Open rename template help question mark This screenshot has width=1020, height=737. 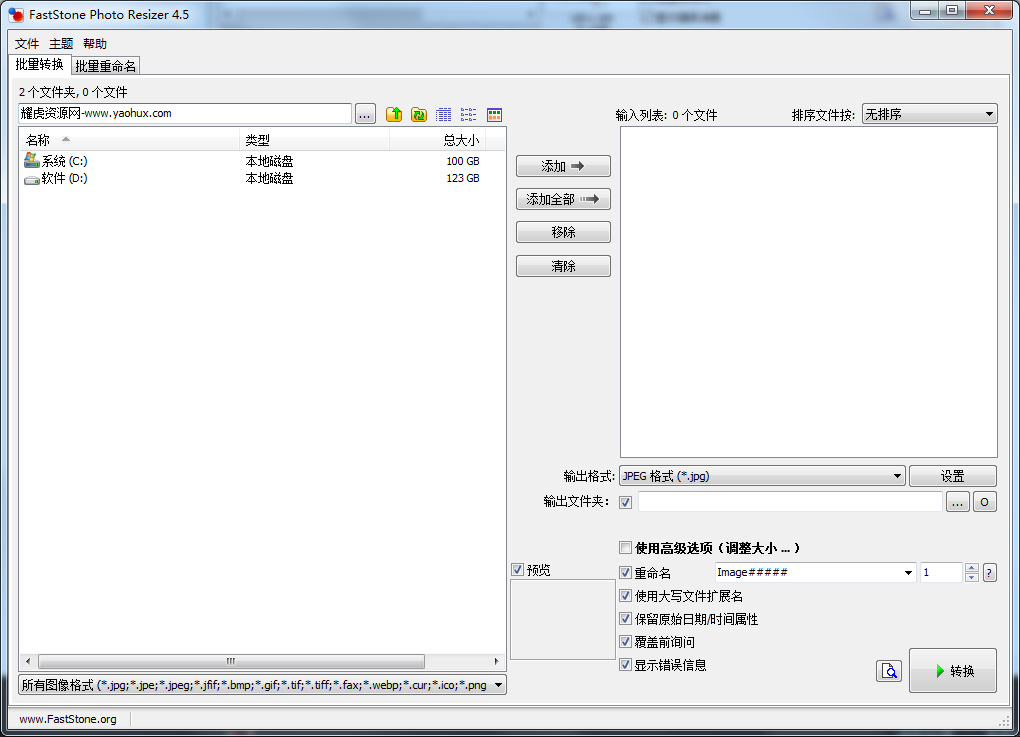coord(990,573)
